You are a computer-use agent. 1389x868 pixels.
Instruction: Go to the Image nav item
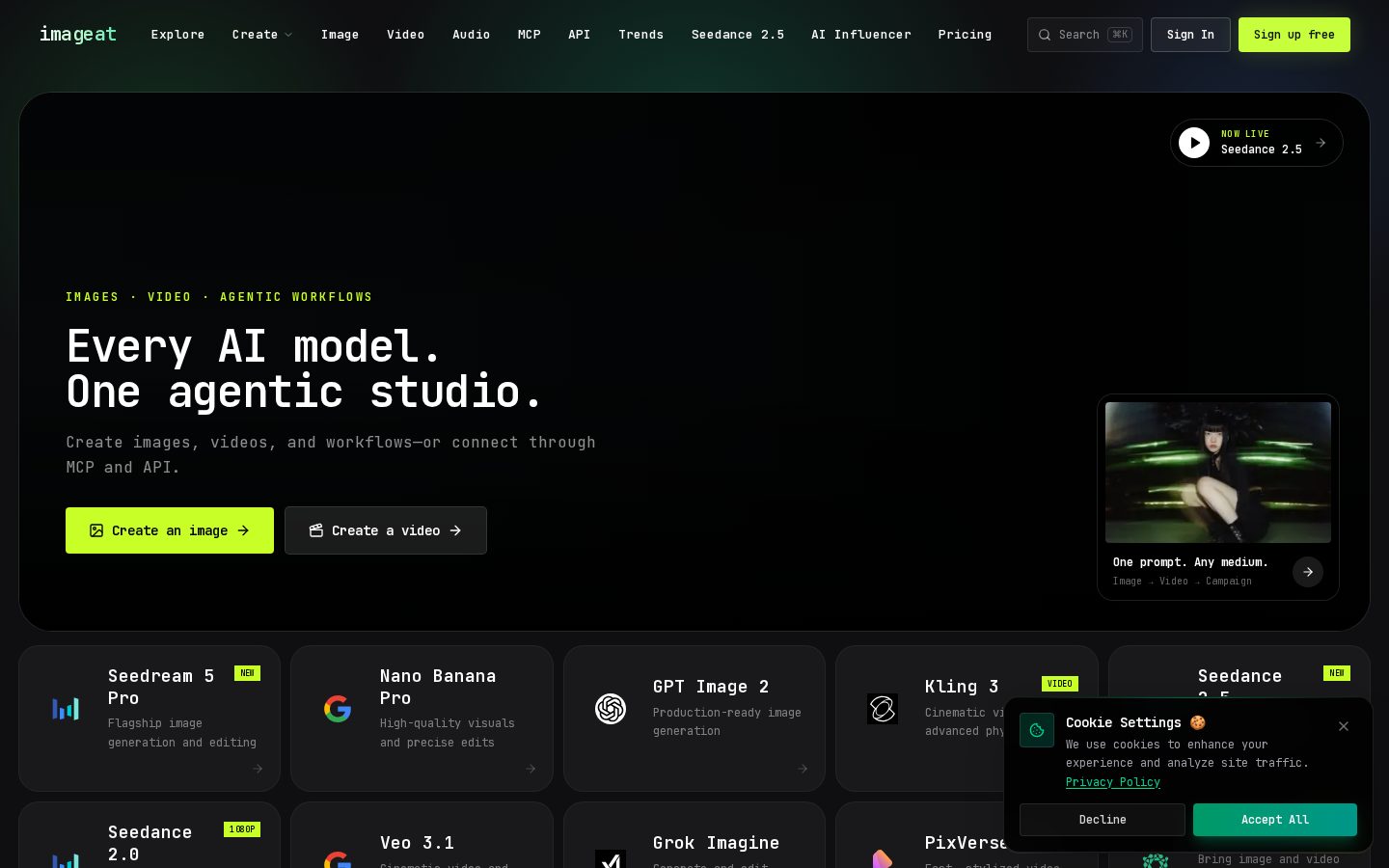coord(340,35)
